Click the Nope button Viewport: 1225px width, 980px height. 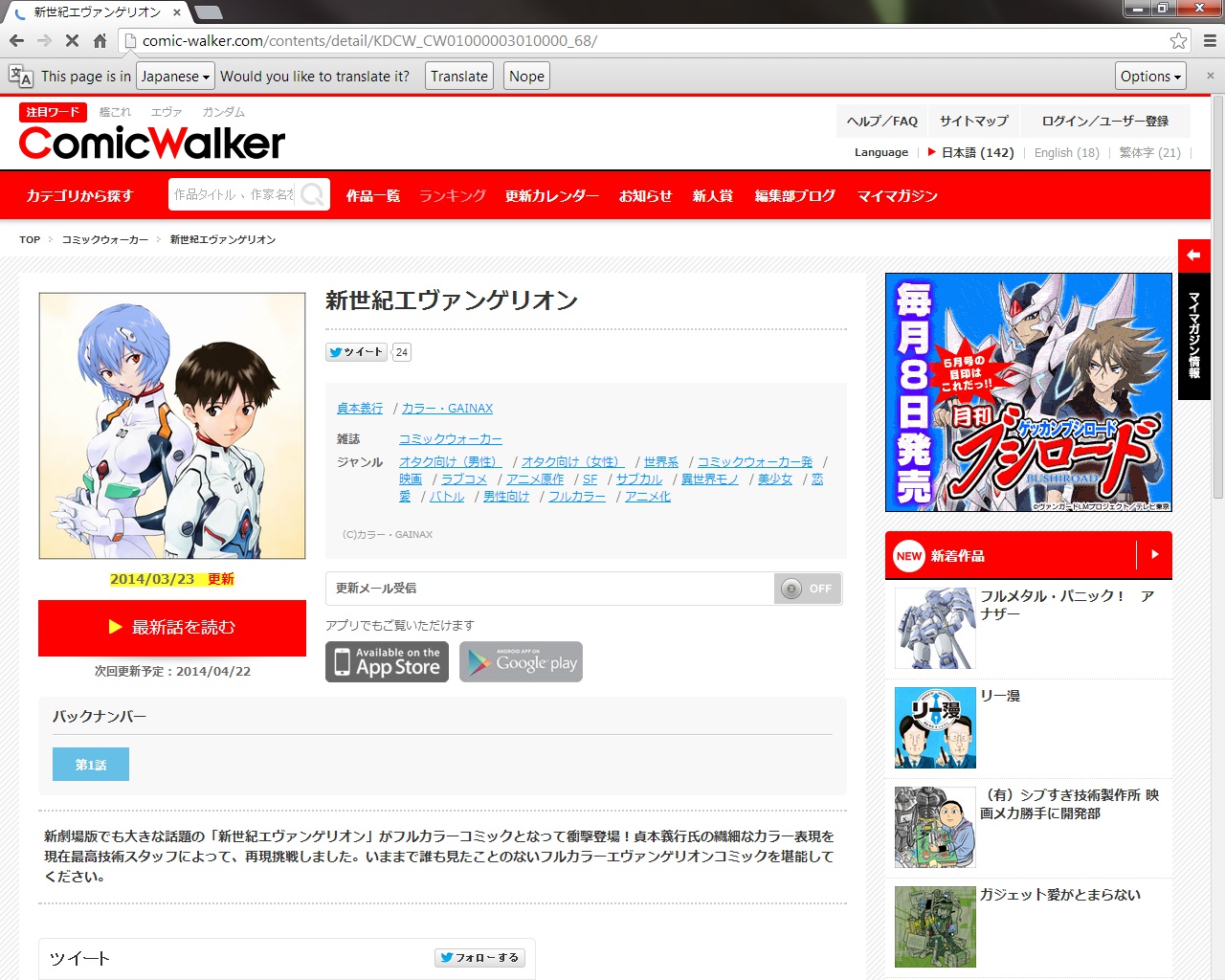pos(526,77)
